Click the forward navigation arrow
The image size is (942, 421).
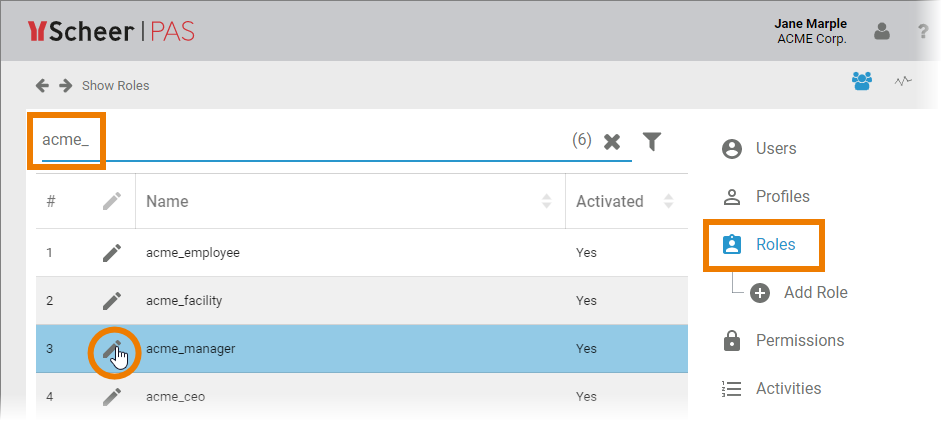[x=65, y=85]
